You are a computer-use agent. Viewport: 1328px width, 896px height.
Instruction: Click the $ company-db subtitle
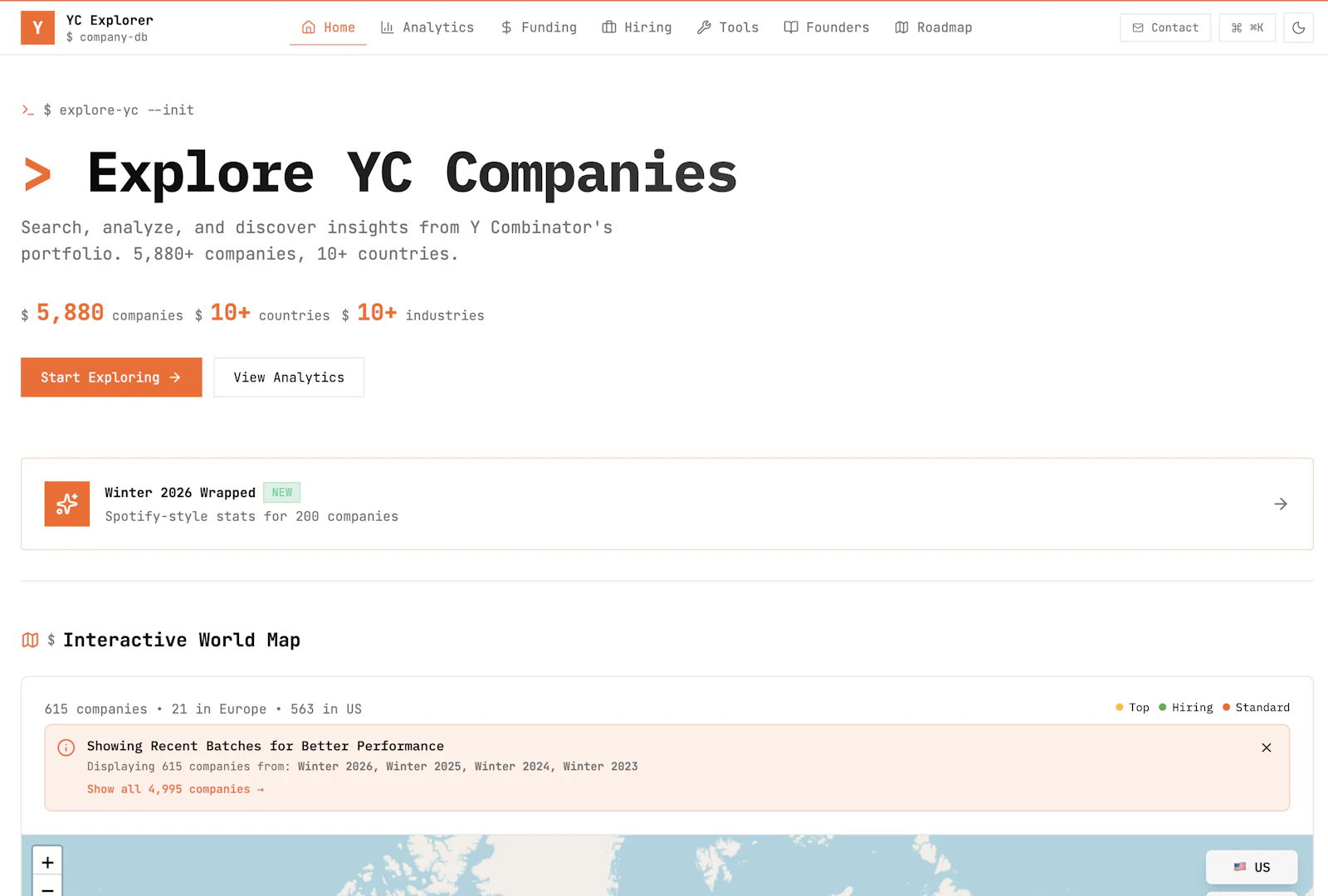pos(107,37)
